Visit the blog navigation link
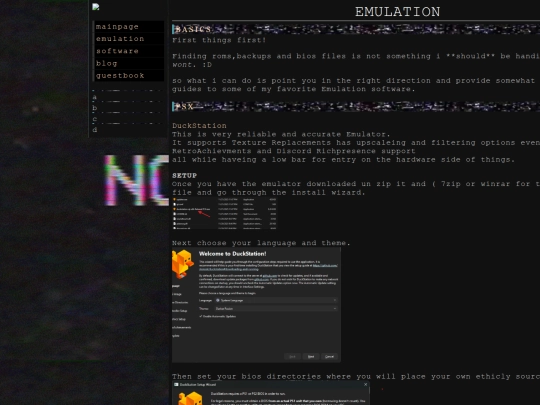 (128, 63)
